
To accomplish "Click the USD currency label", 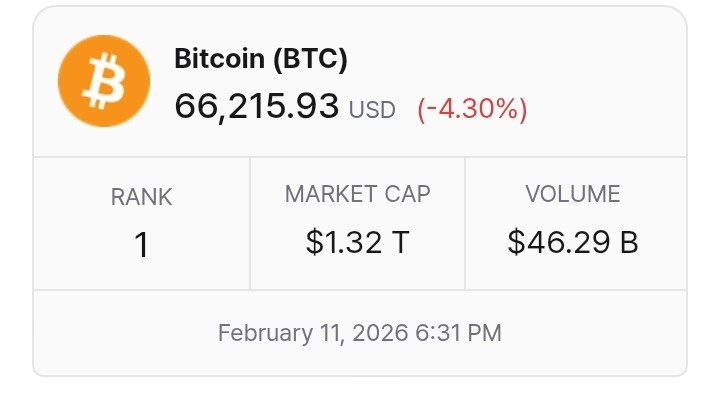I will (x=372, y=110).
